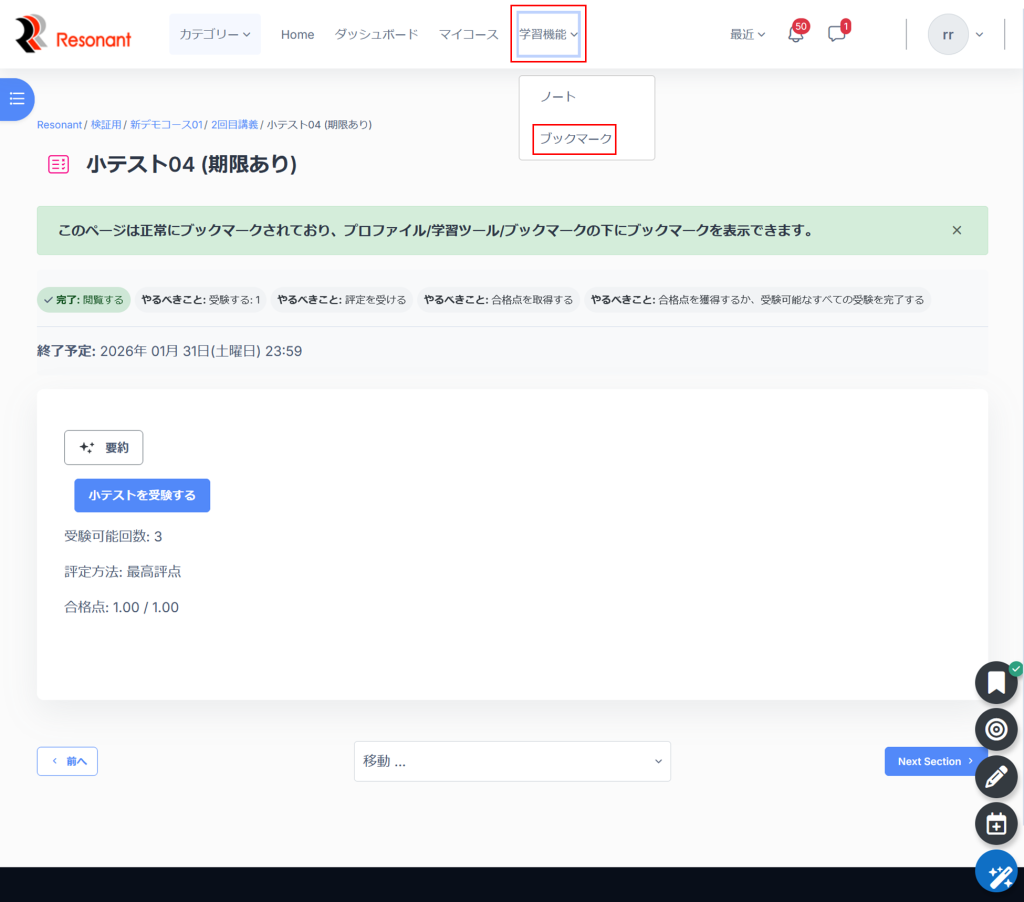Click the 小テストを受験する button

click(x=142, y=495)
